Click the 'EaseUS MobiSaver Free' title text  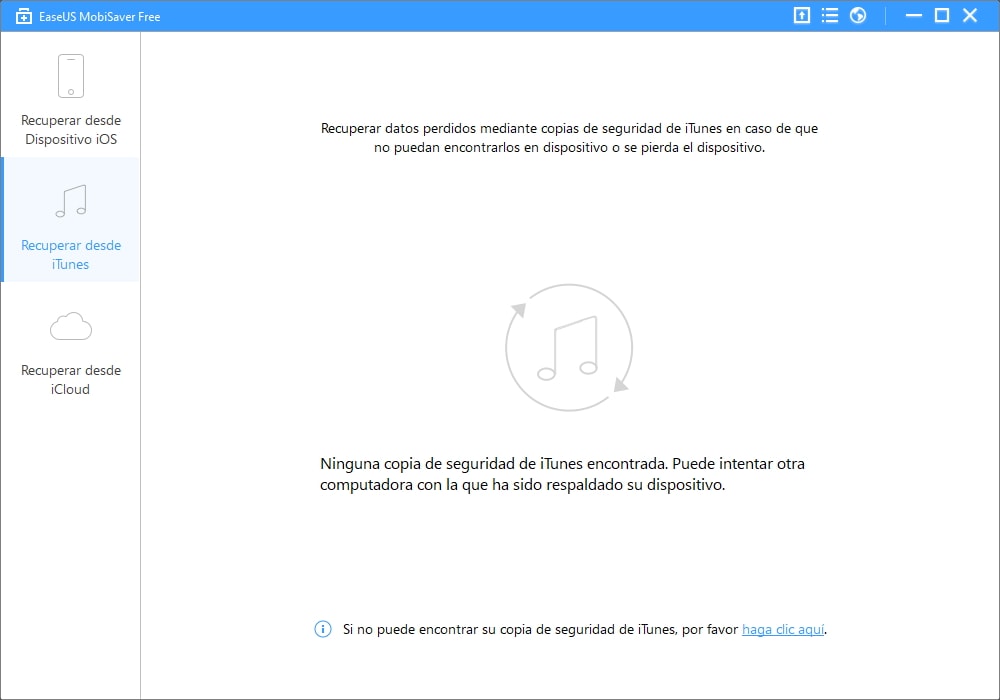coord(99,17)
